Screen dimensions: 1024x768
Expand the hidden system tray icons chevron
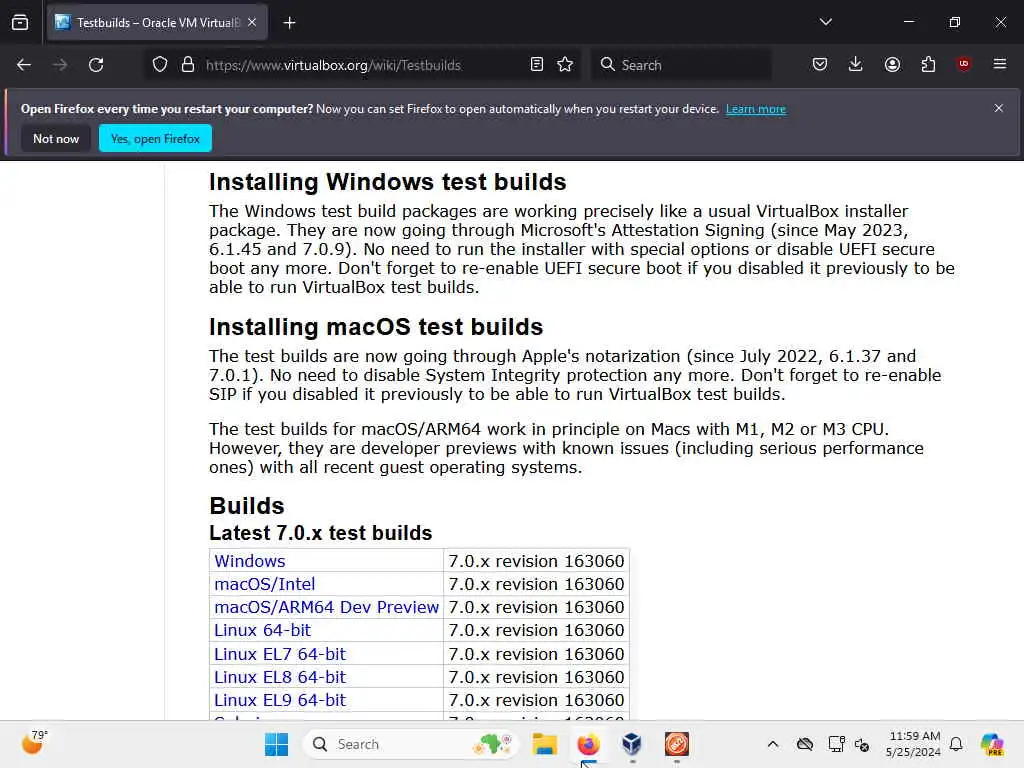pyautogui.click(x=773, y=744)
